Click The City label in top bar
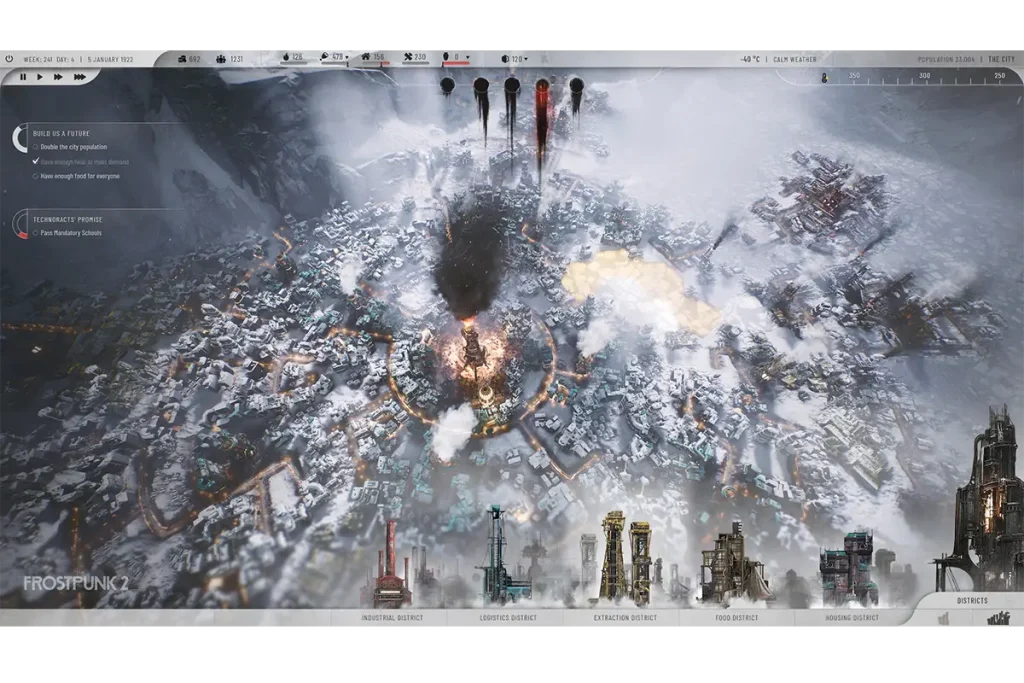This screenshot has width=1024, height=683. pos(1001,59)
